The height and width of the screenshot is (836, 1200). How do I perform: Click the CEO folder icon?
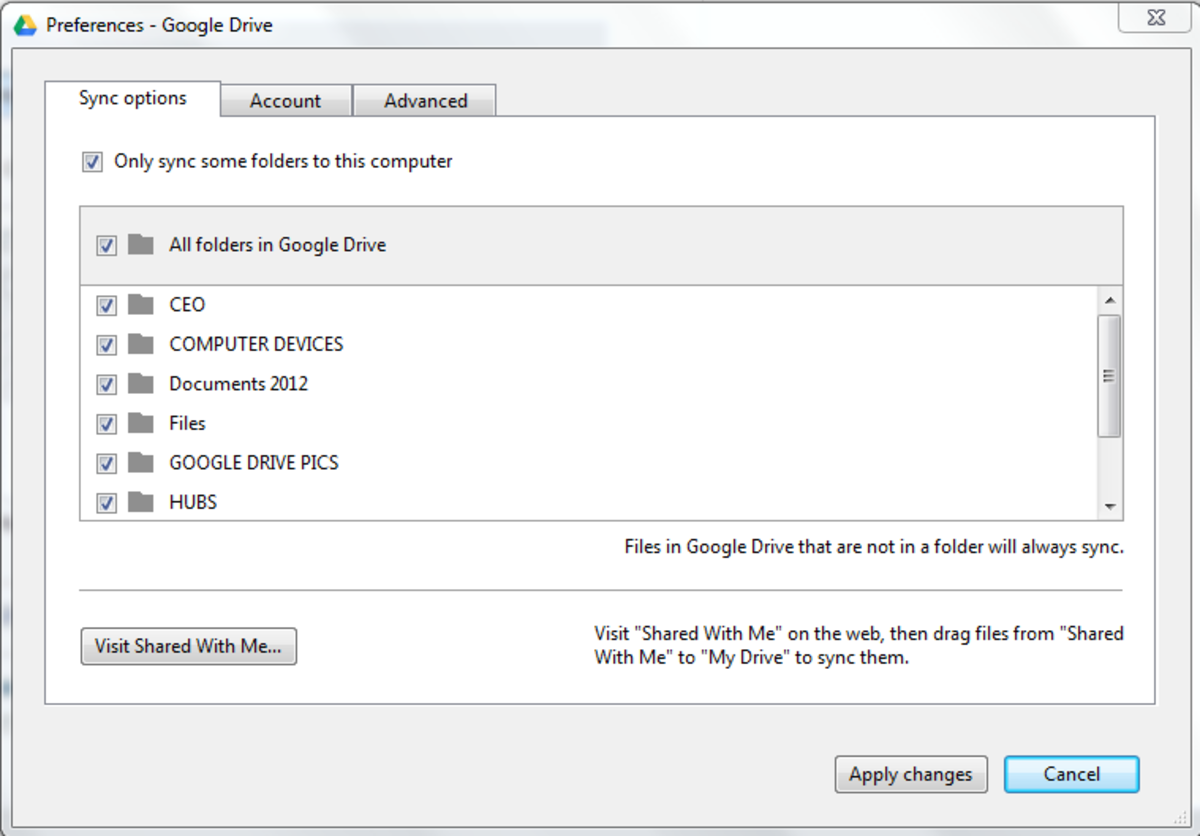[140, 305]
